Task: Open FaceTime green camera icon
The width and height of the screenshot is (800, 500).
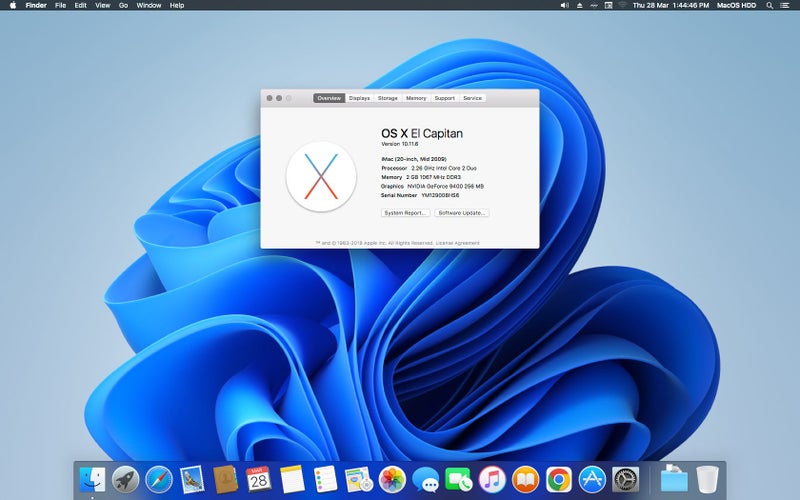Action: [459, 480]
